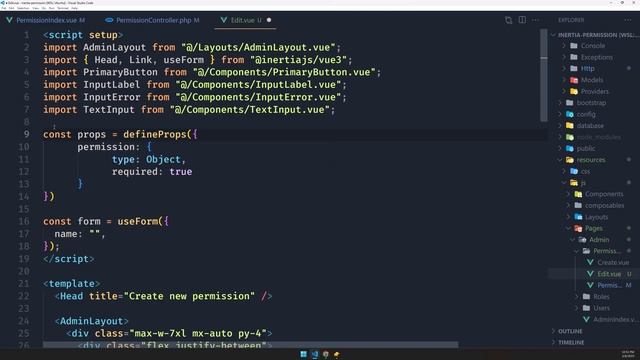Expand the Roles folder chevron
This screenshot has height=360, width=640.
[576, 297]
